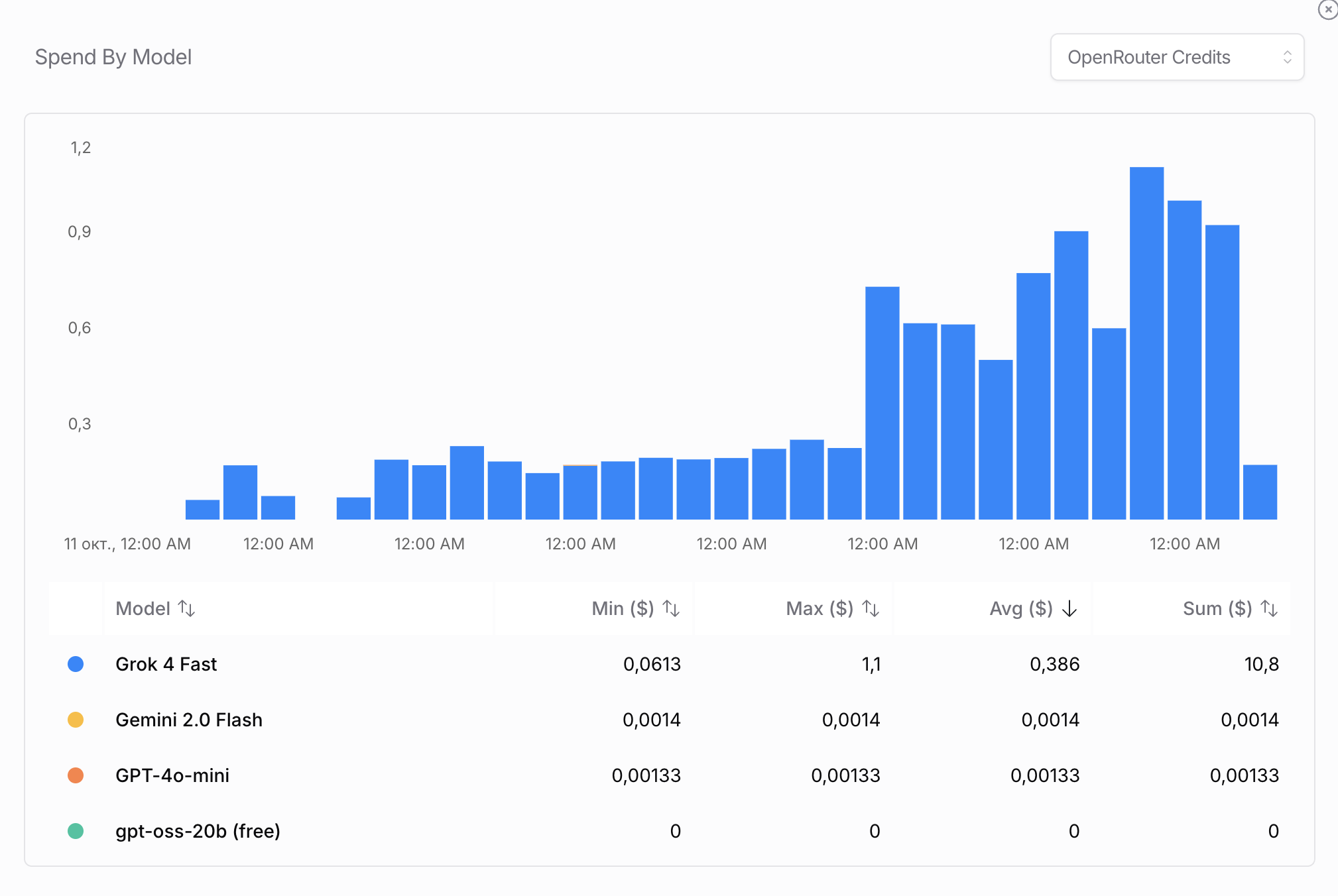1338x896 pixels.
Task: Close the Spend By Model dialog
Action: (x=1328, y=10)
